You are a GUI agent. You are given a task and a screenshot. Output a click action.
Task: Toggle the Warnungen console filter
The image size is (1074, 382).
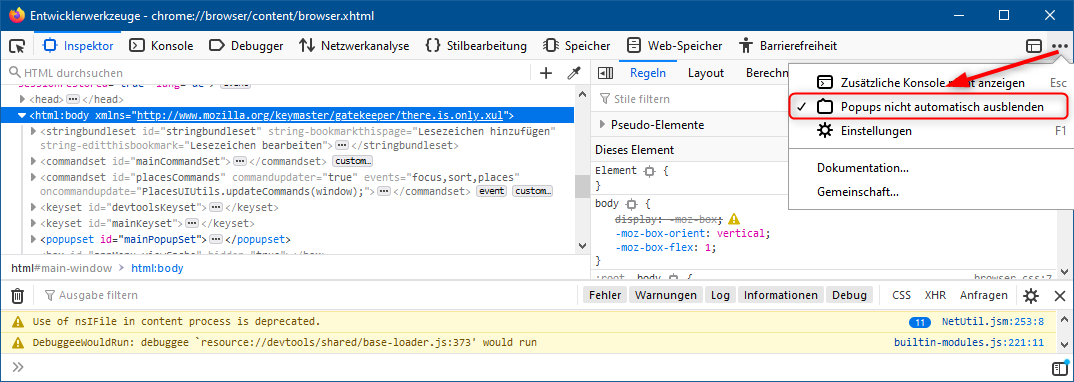click(x=666, y=295)
